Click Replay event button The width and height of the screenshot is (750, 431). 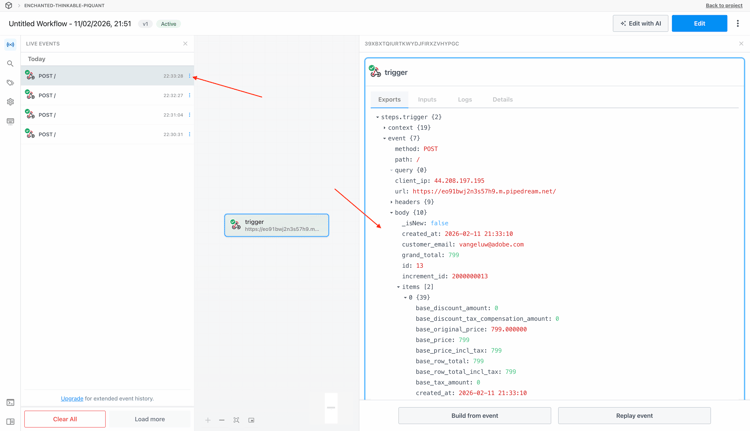(634, 416)
